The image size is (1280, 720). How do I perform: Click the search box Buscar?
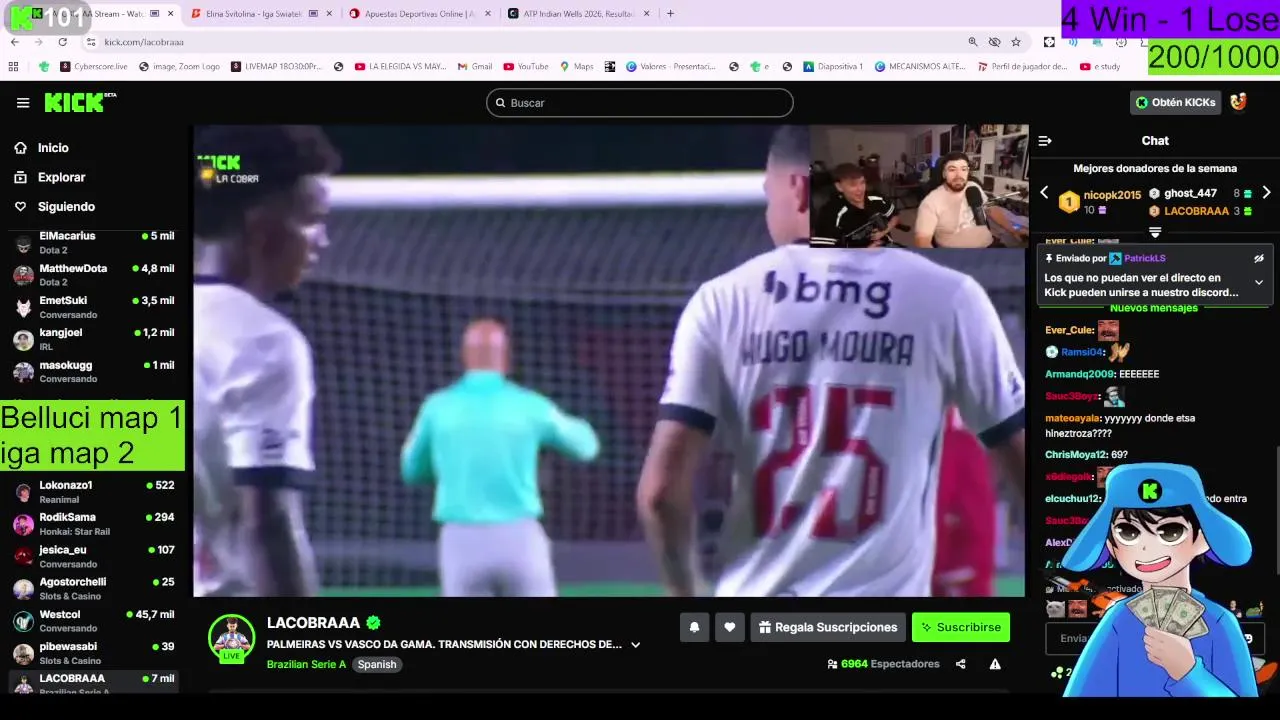pyautogui.click(x=640, y=103)
